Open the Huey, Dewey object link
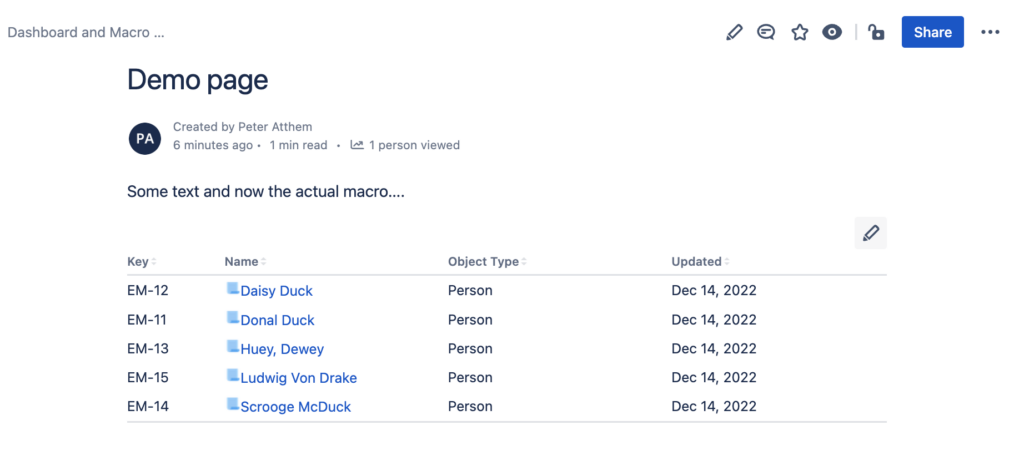This screenshot has width=1024, height=466. 282,350
